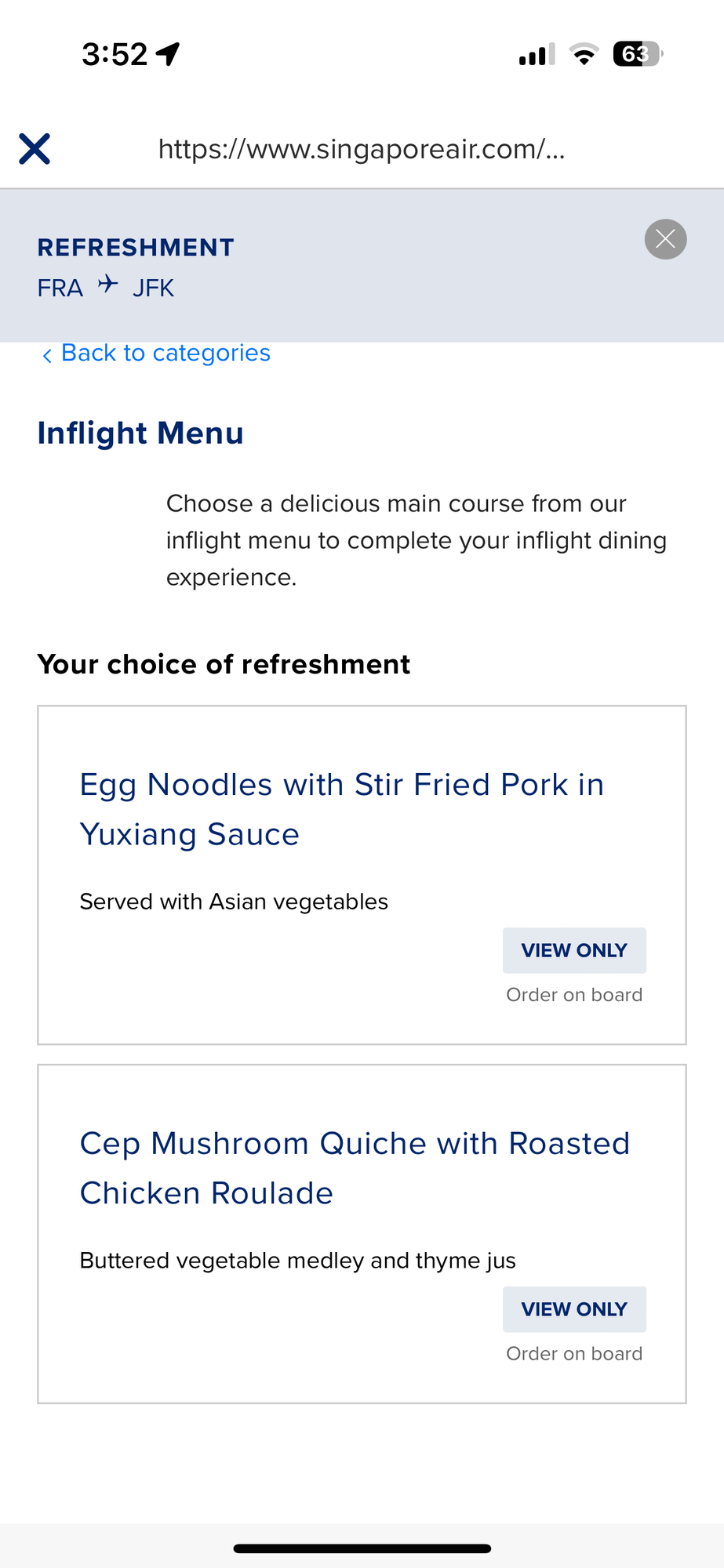The image size is (724, 1568).
Task: Tap the chevron beside Back to categories
Action: tap(47, 355)
